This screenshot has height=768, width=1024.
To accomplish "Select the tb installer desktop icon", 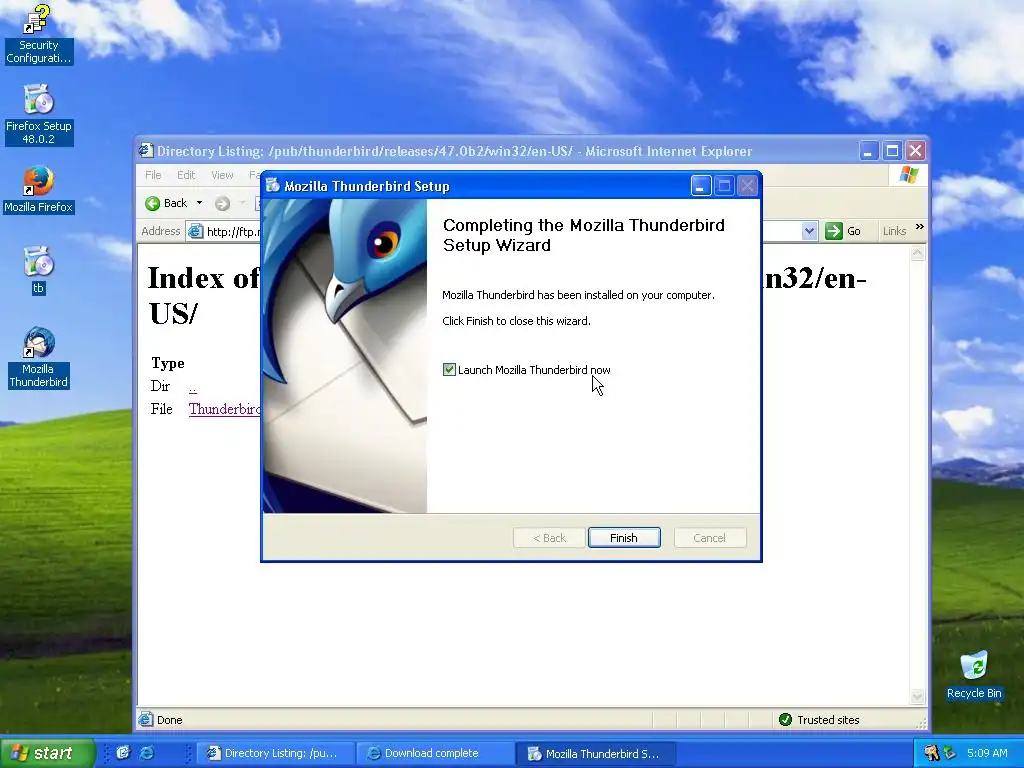I will [x=38, y=270].
